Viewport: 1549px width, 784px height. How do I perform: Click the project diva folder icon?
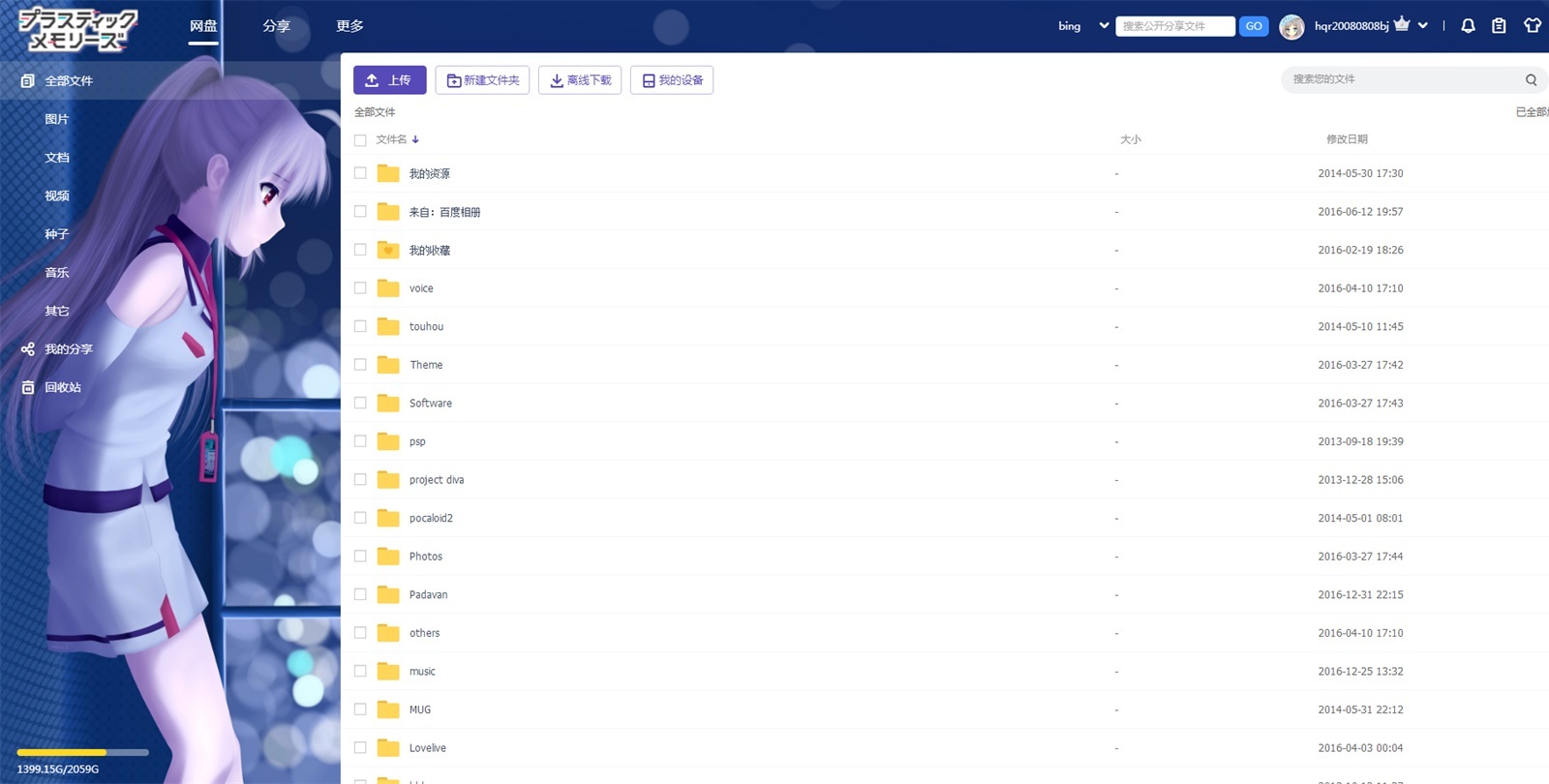tap(388, 480)
